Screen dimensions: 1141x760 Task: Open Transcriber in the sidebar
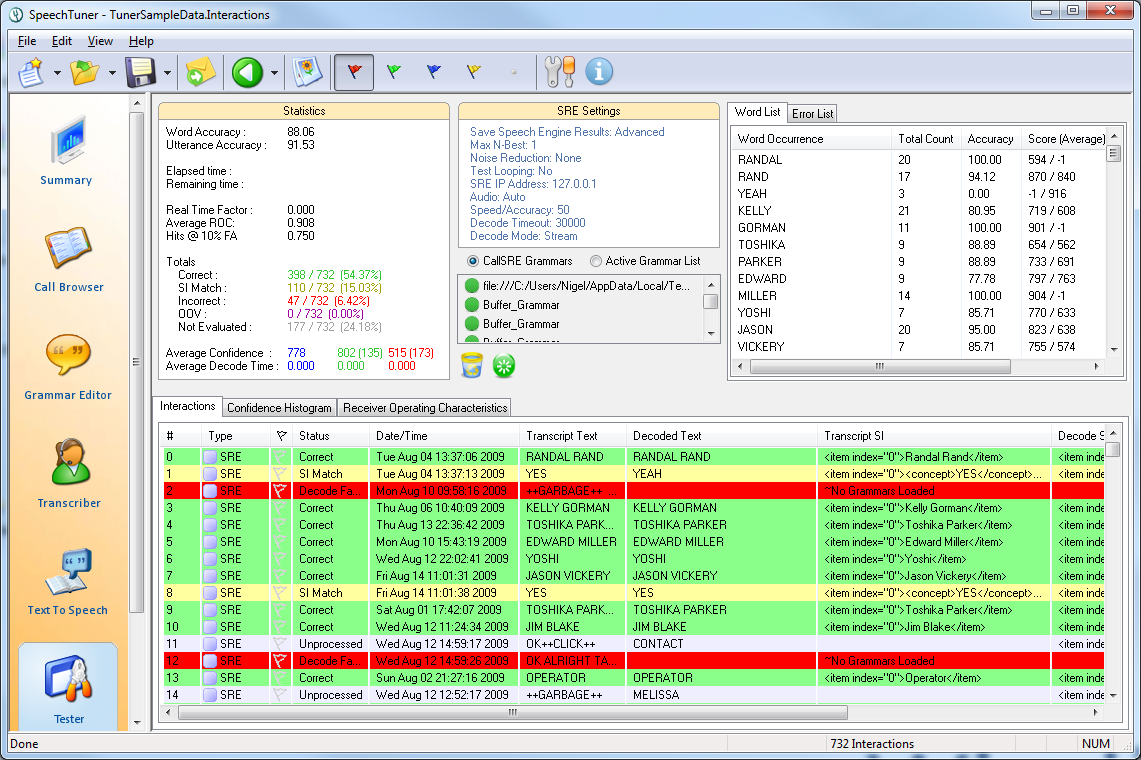click(68, 473)
